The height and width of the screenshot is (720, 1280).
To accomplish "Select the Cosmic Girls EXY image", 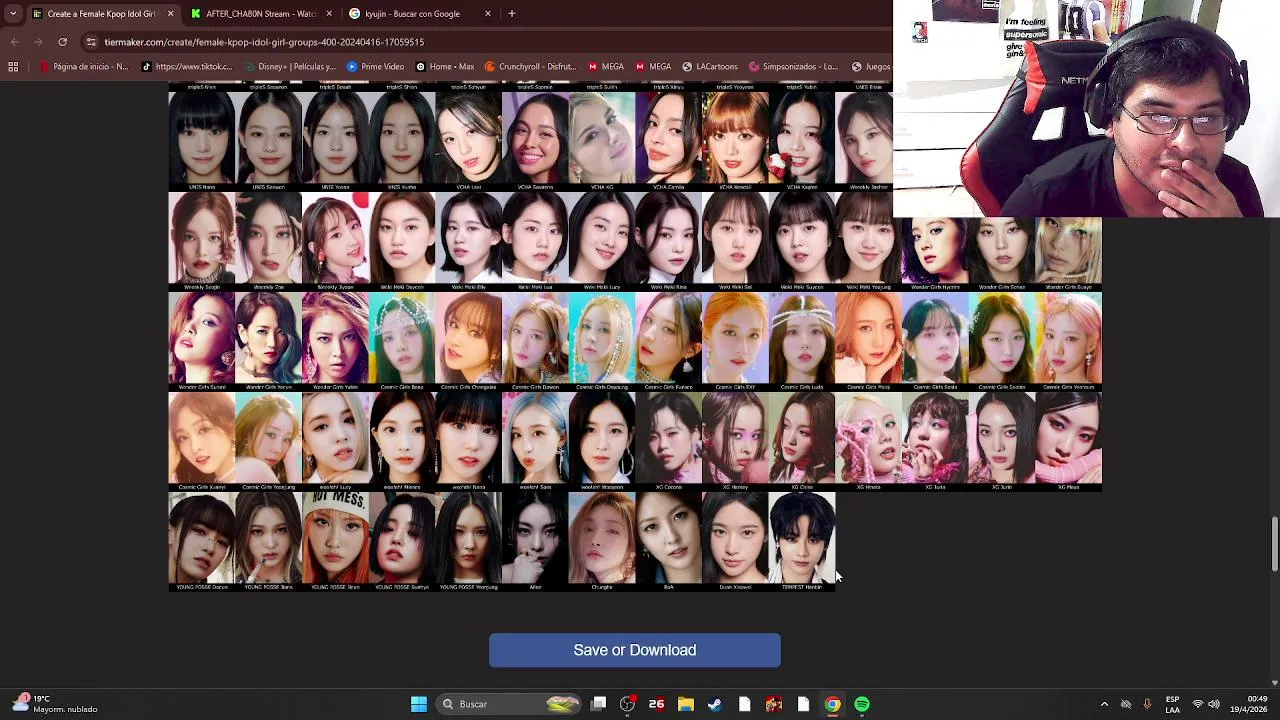I will click(735, 341).
